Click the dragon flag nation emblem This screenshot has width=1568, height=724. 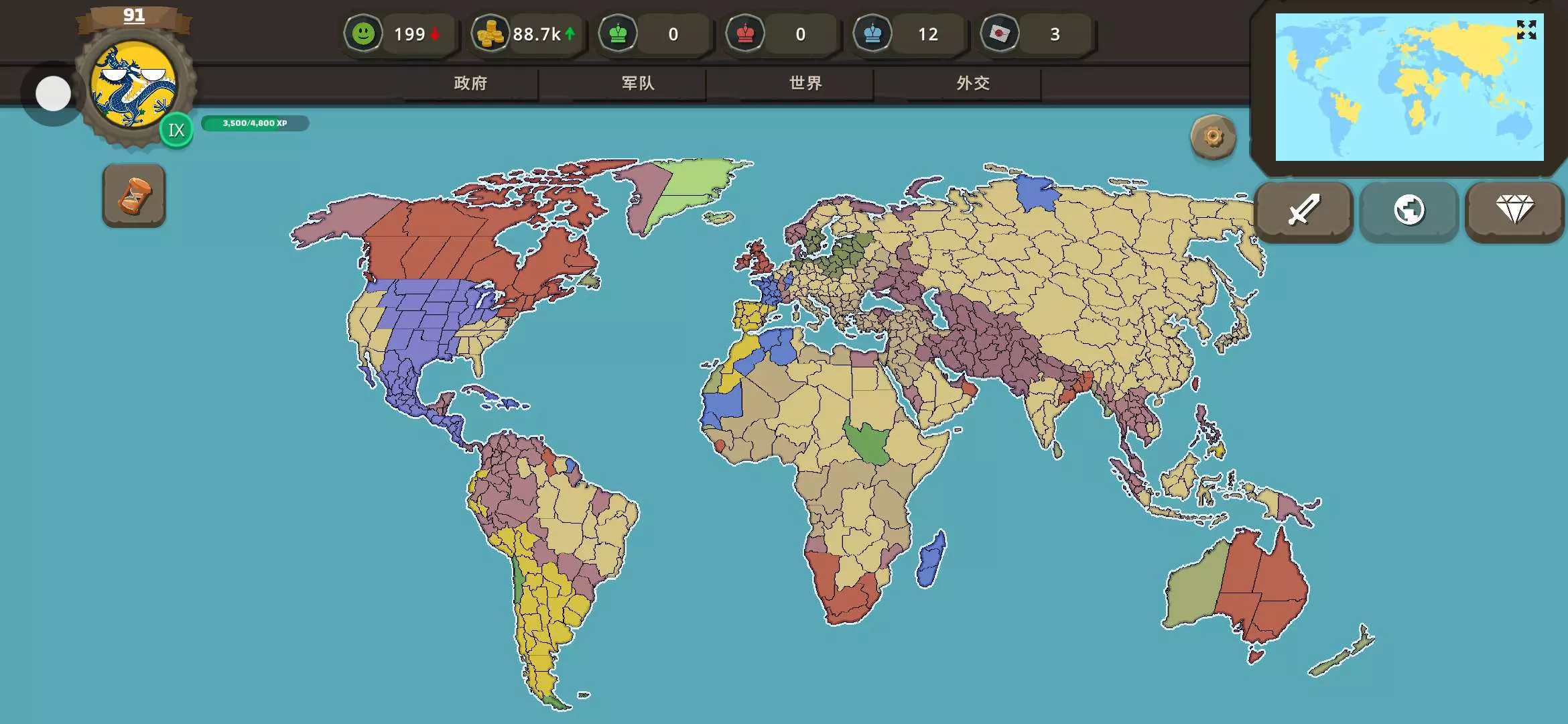click(x=134, y=85)
